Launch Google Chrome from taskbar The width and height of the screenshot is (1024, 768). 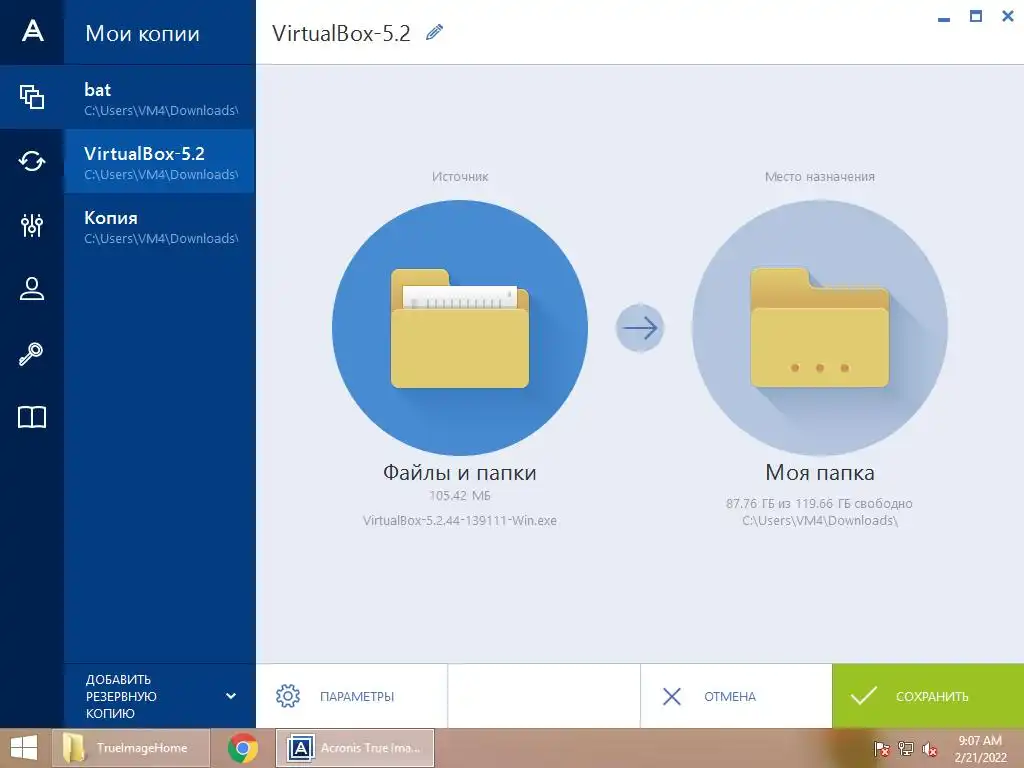click(242, 748)
